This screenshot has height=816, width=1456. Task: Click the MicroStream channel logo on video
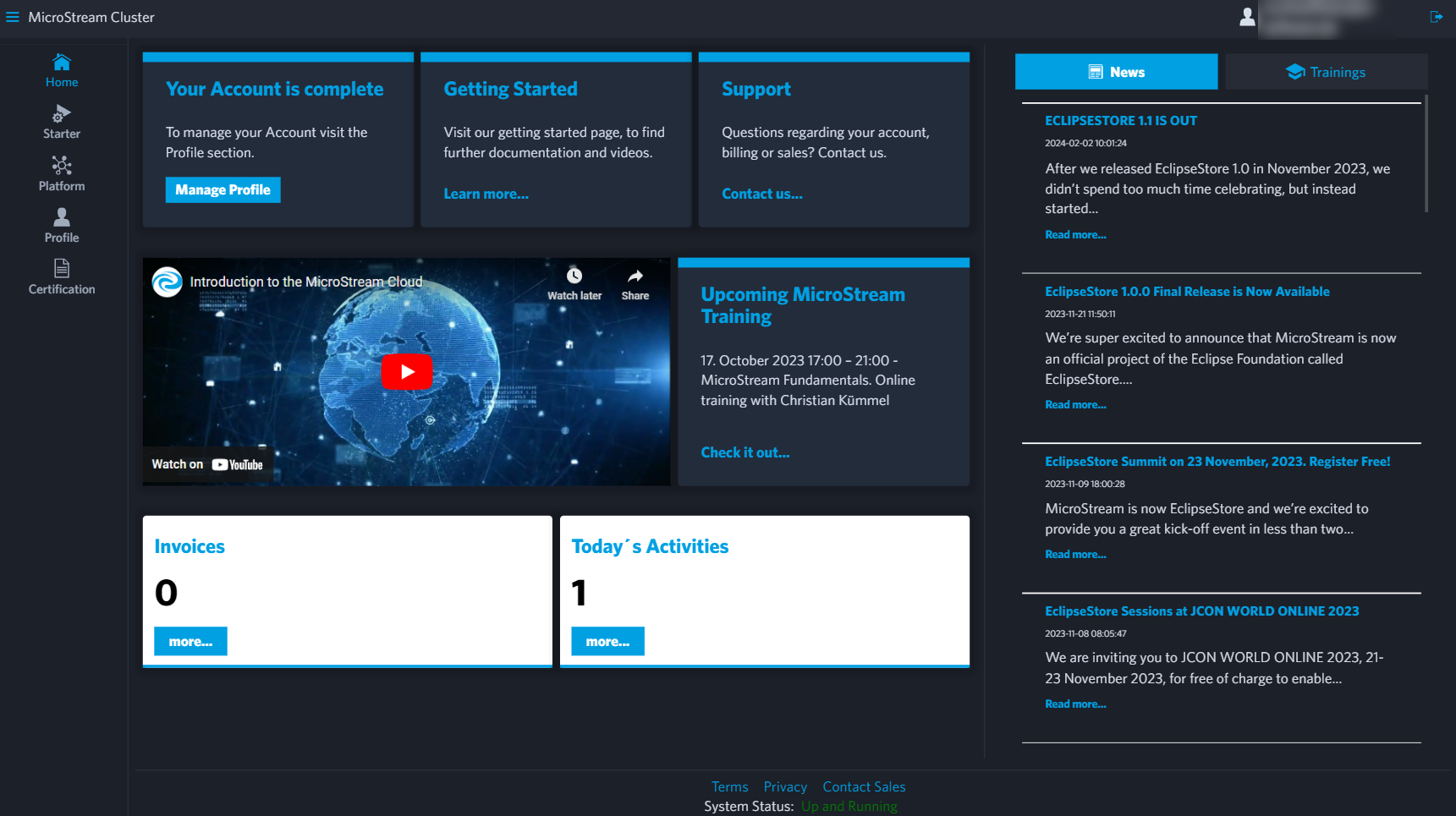point(168,282)
